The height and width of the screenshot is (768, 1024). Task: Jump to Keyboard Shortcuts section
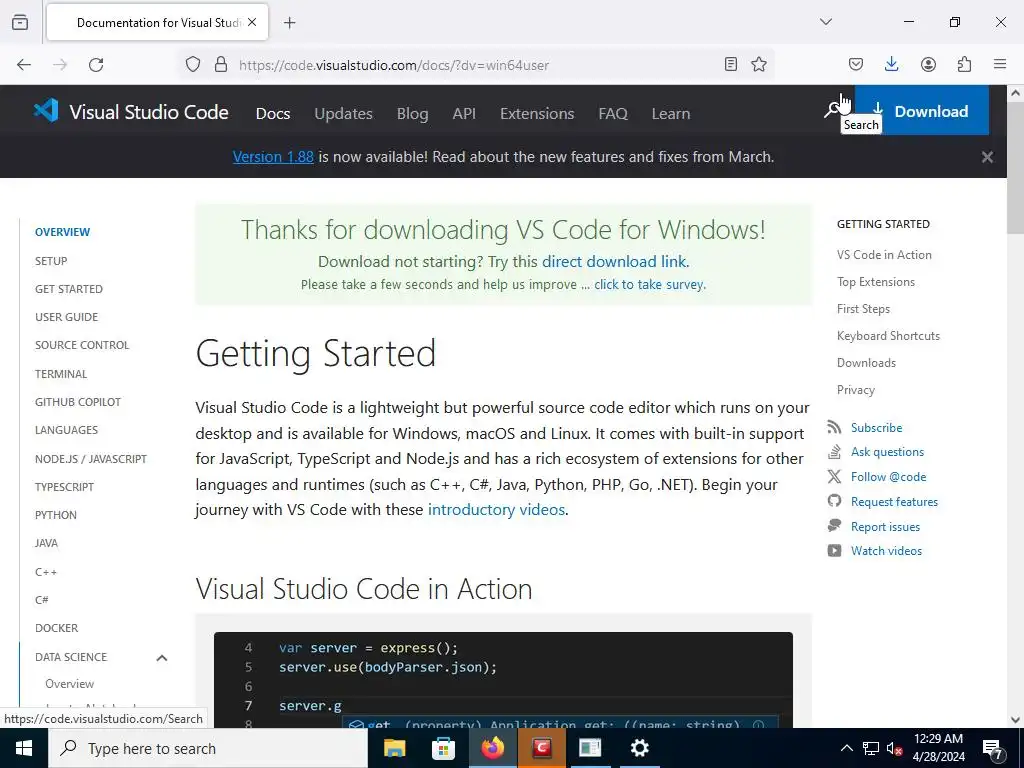(888, 336)
